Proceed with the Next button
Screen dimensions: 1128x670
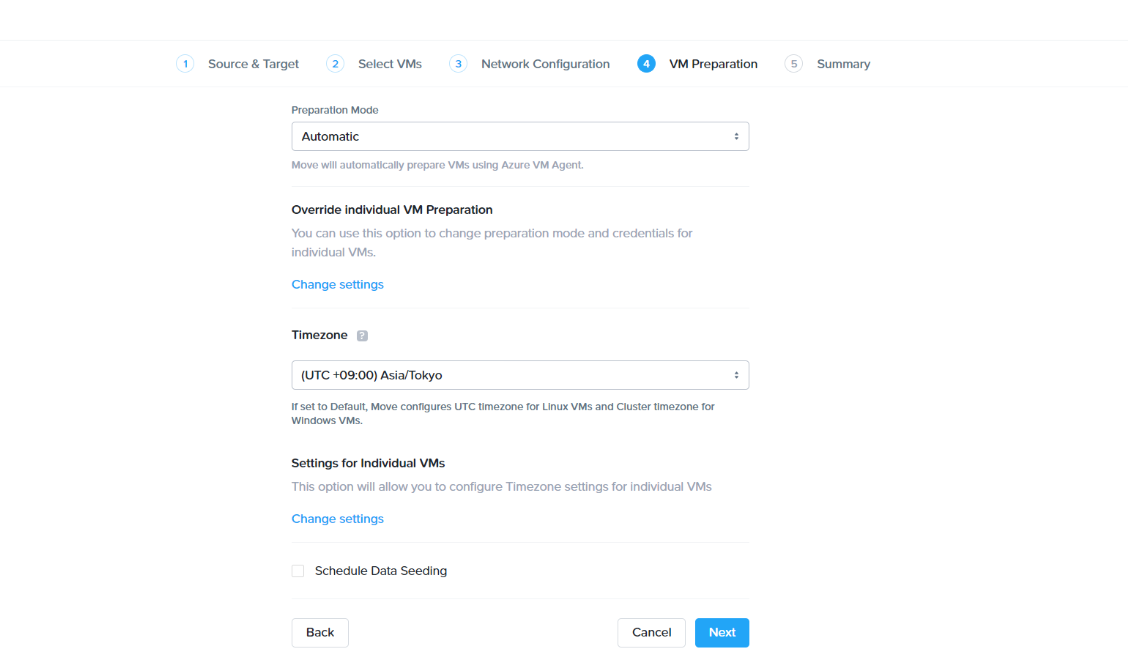tap(722, 633)
